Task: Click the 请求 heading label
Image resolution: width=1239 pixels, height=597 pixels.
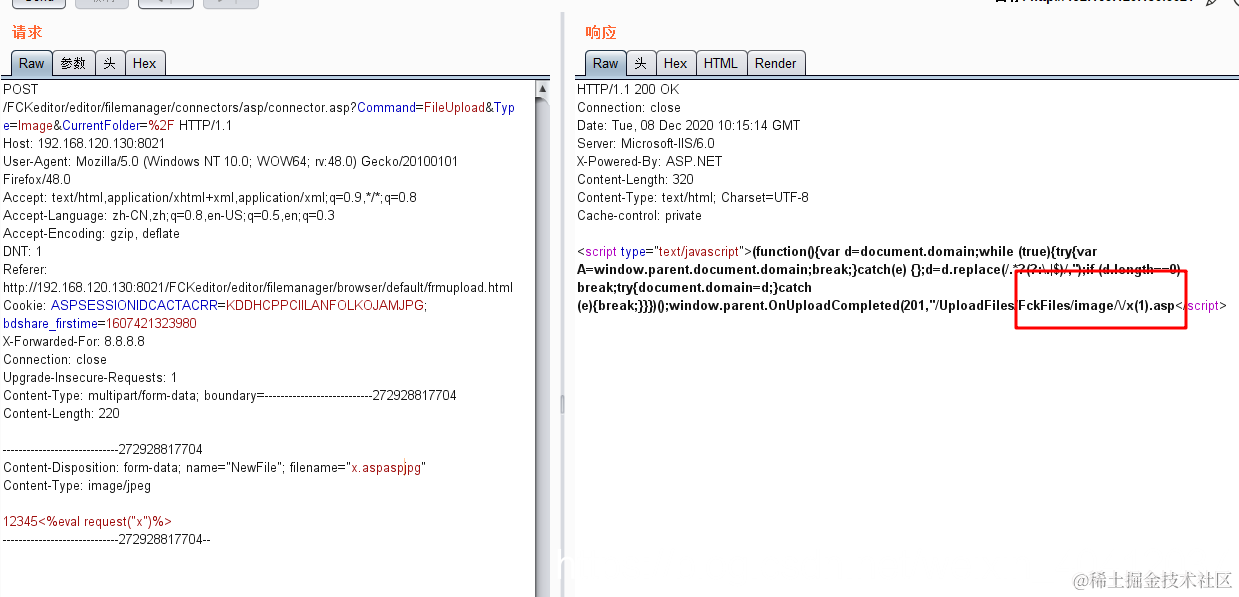Action: (27, 33)
